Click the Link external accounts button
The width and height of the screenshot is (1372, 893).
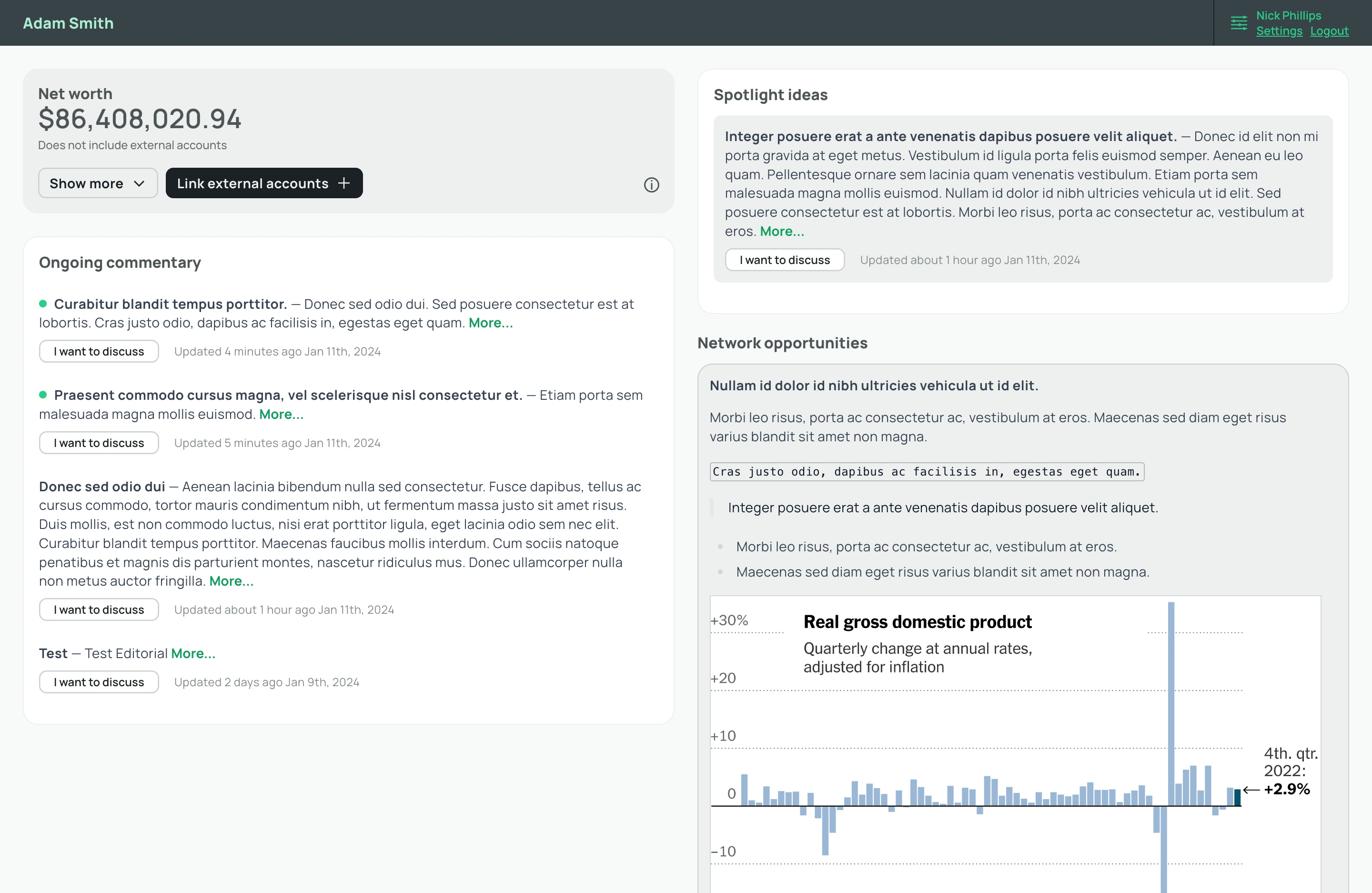pyautogui.click(x=264, y=183)
